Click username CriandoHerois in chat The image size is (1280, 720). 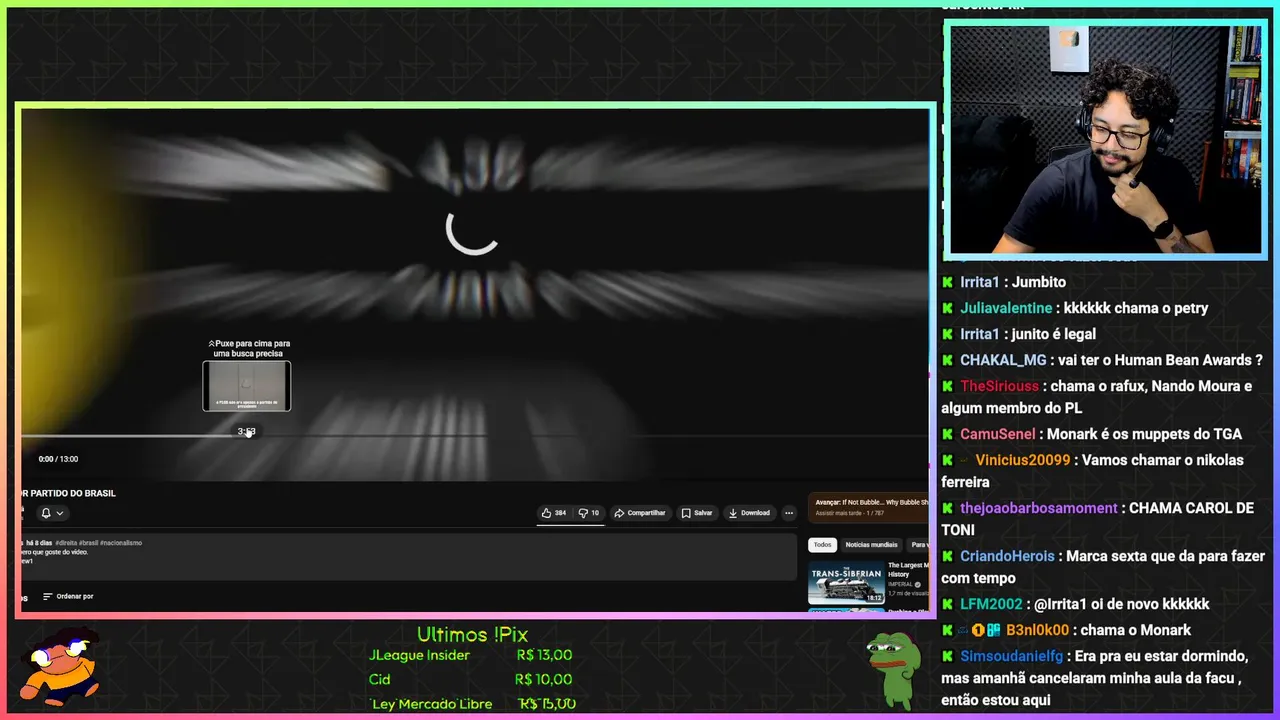(x=1007, y=556)
